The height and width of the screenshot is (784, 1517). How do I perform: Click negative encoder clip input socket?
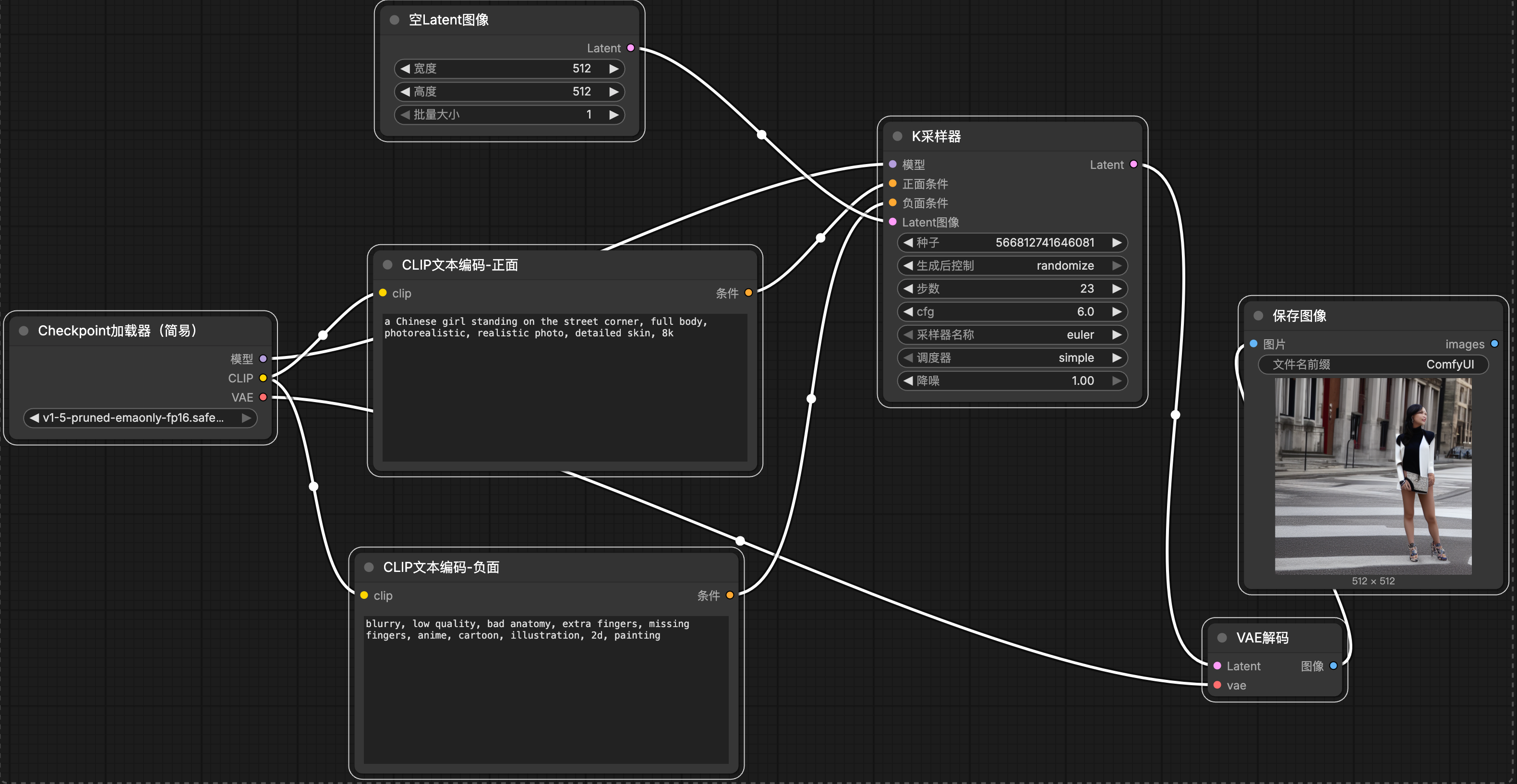(364, 595)
